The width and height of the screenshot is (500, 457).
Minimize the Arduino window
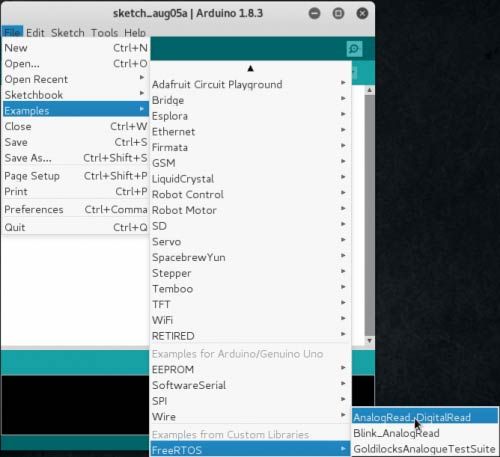314,13
